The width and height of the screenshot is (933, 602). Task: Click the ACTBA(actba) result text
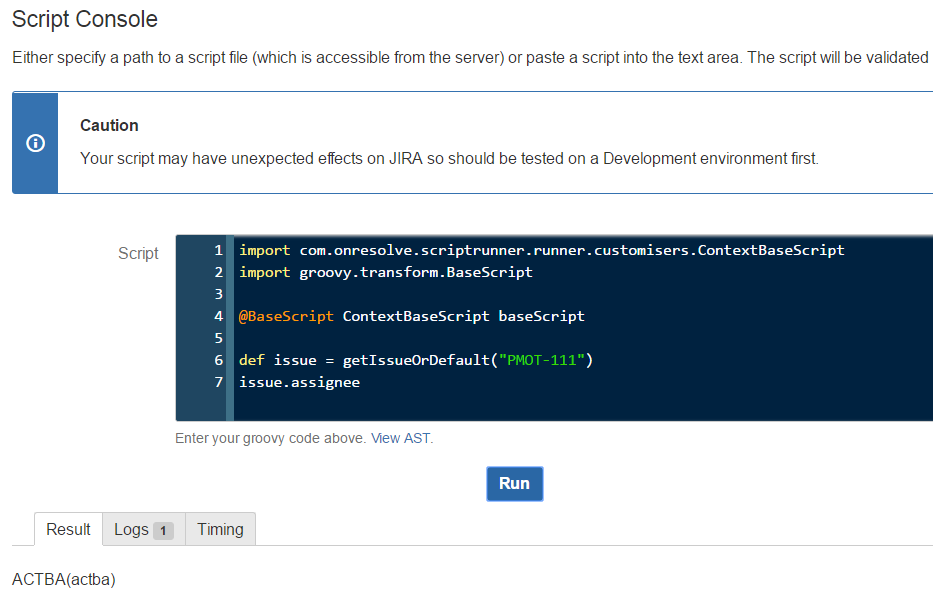tap(64, 579)
